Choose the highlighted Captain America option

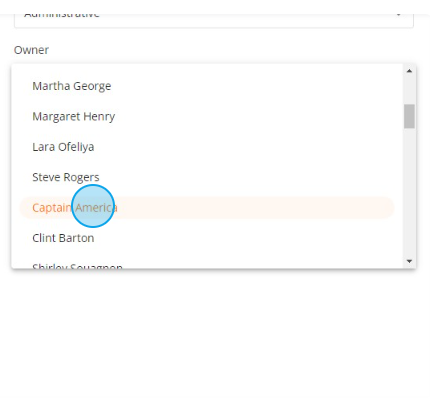(207, 208)
